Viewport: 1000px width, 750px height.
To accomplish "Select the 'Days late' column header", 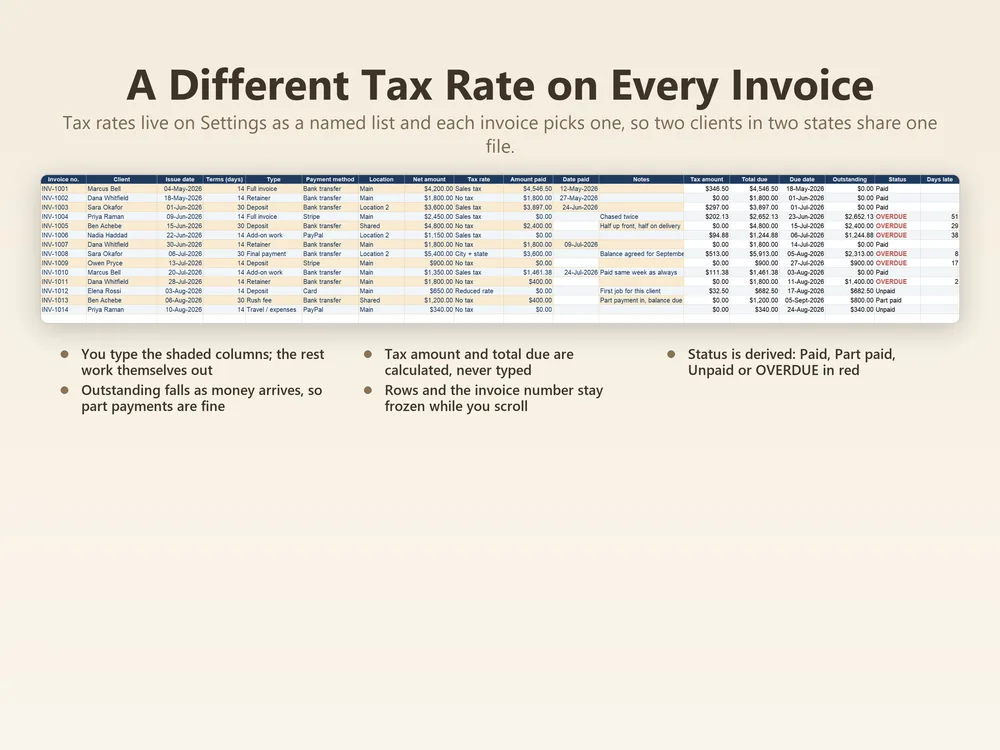I will point(939,179).
